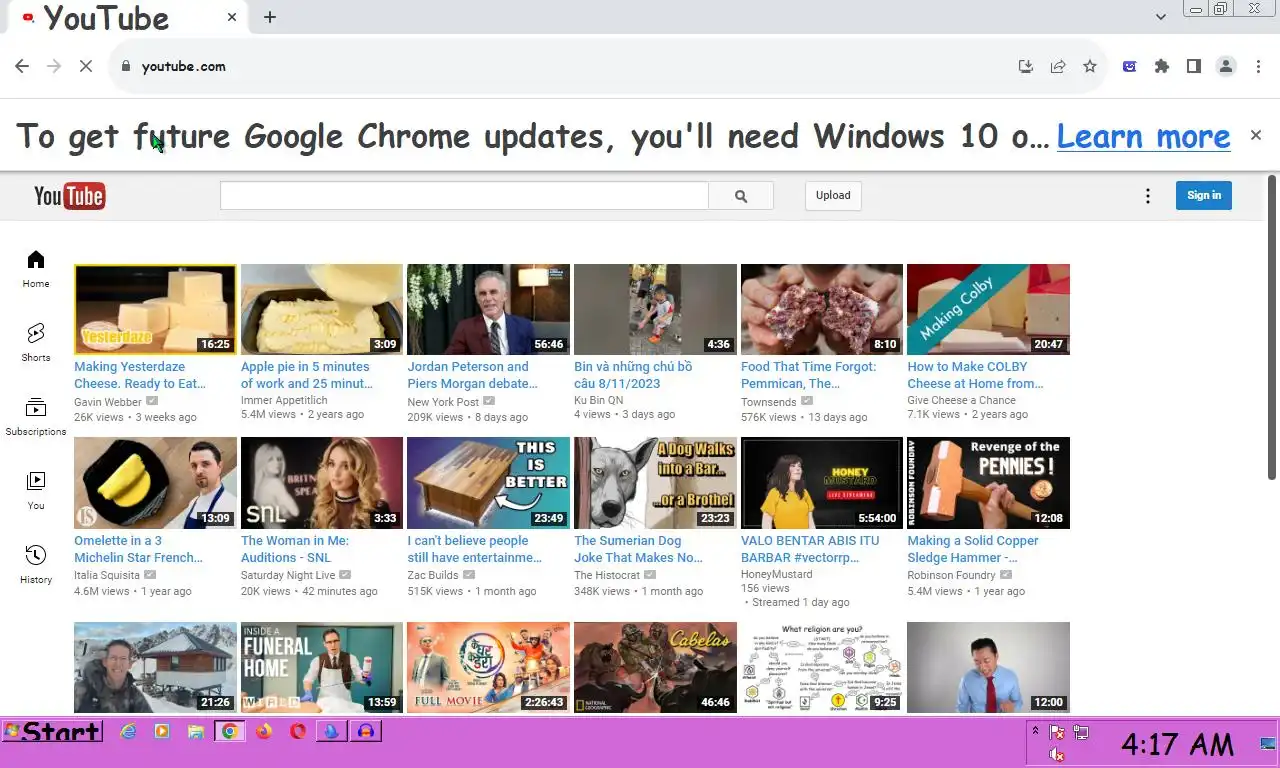1280x768 pixels.
Task: Focus the YouTube search field
Action: (464, 196)
